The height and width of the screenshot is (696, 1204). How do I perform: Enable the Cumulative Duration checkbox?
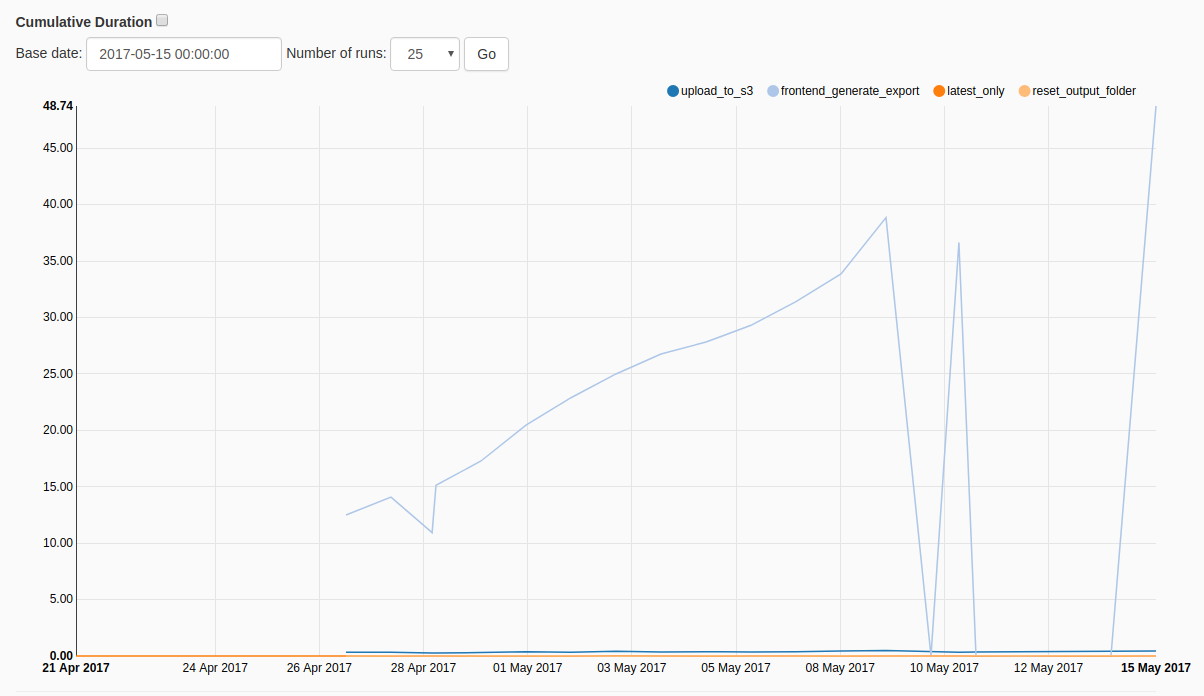[x=163, y=20]
